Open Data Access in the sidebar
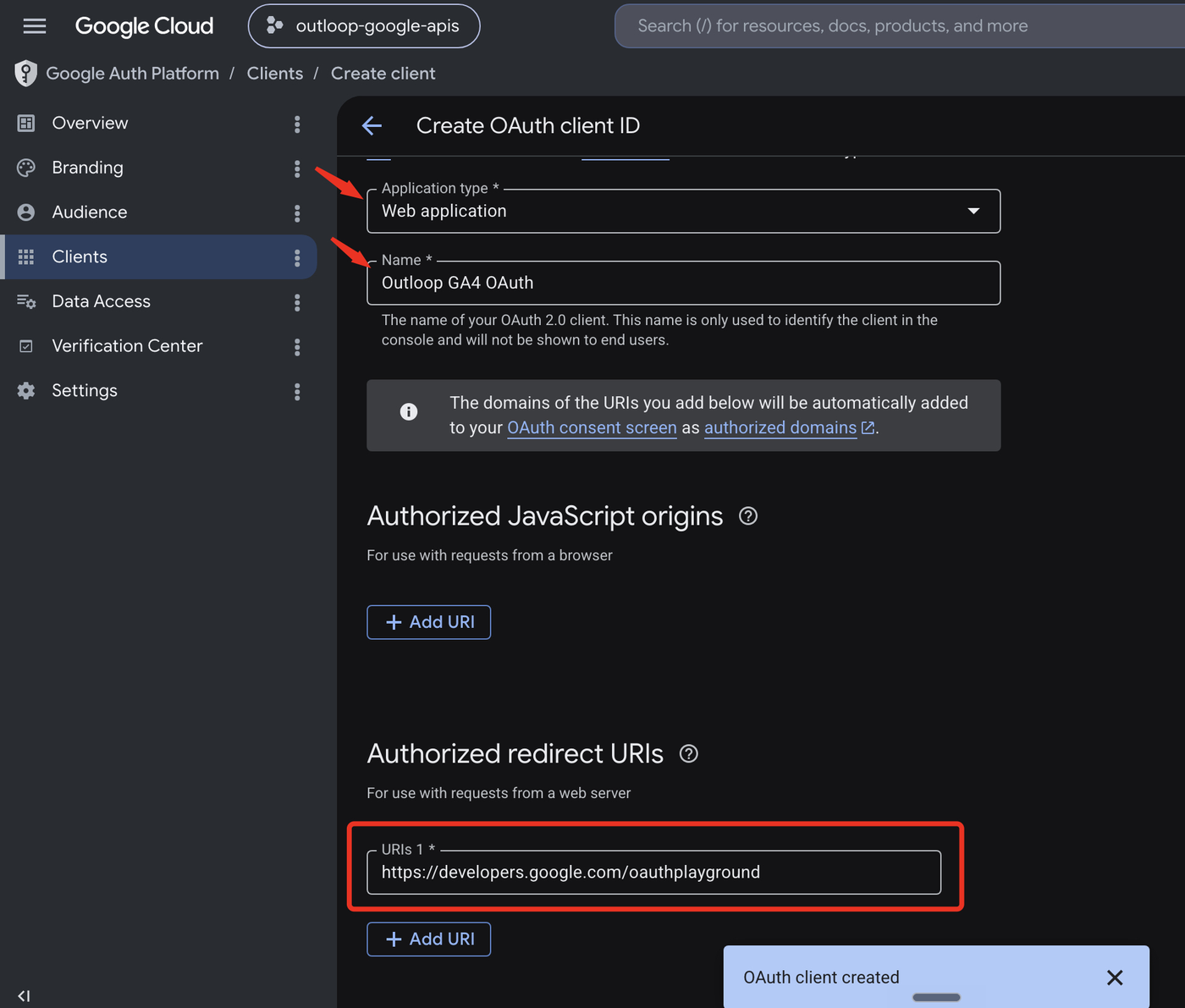The image size is (1185, 1008). pos(158,301)
